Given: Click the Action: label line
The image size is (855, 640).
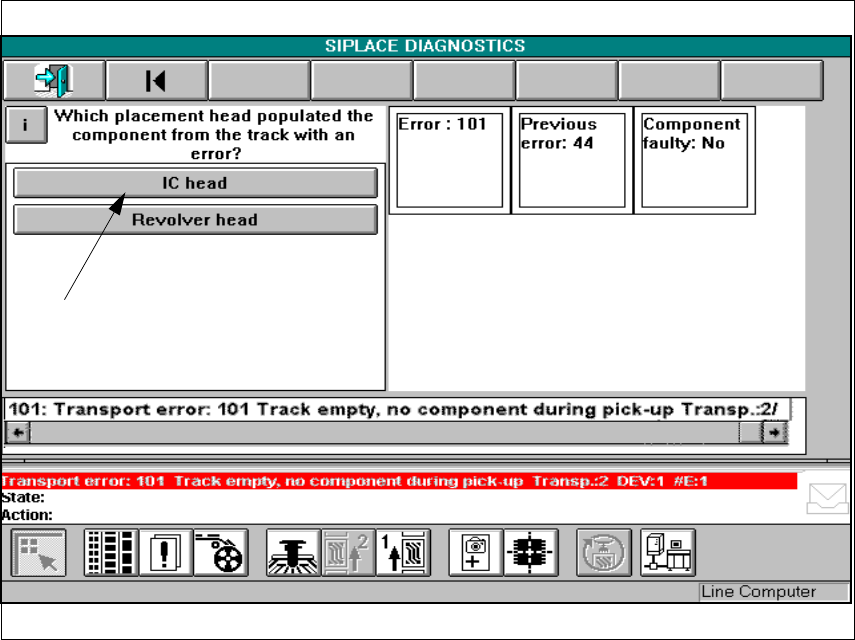Looking at the screenshot, I should pos(27,515).
